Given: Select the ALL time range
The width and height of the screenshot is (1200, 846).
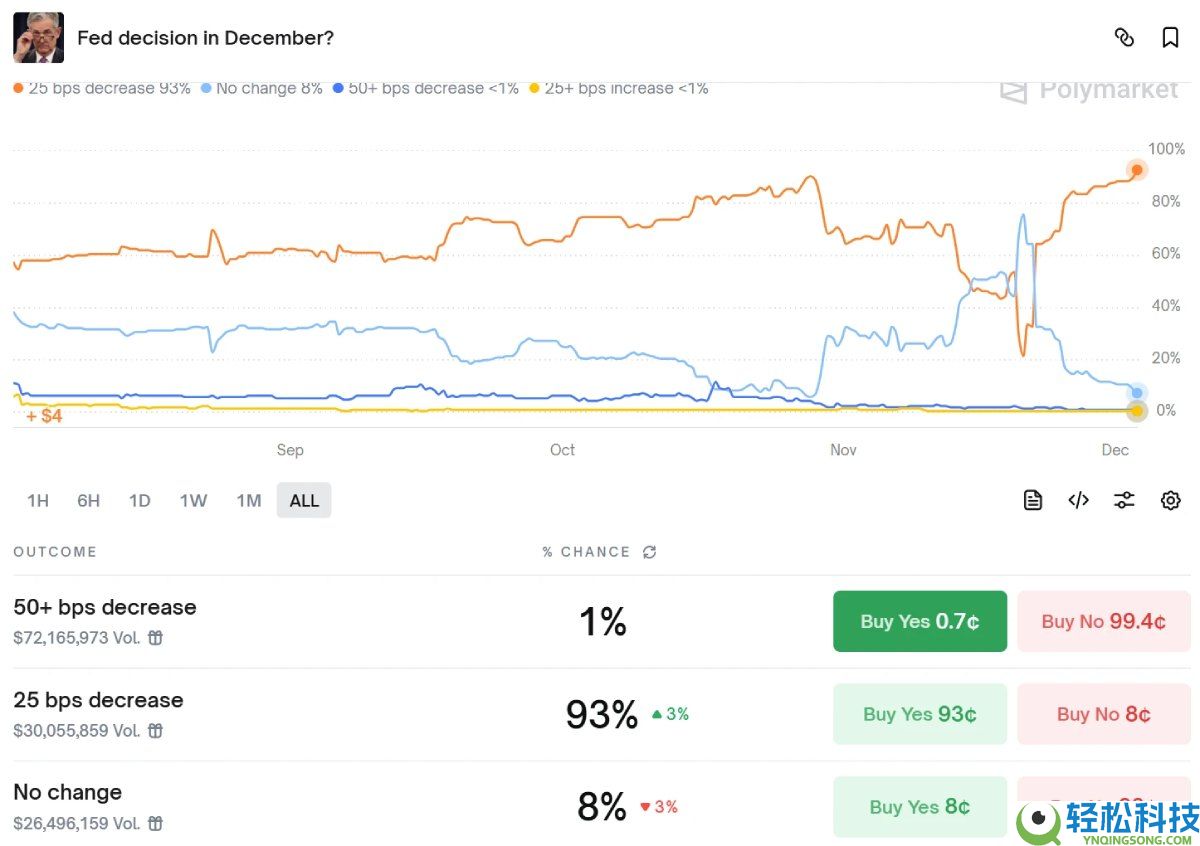Looking at the screenshot, I should [x=304, y=500].
